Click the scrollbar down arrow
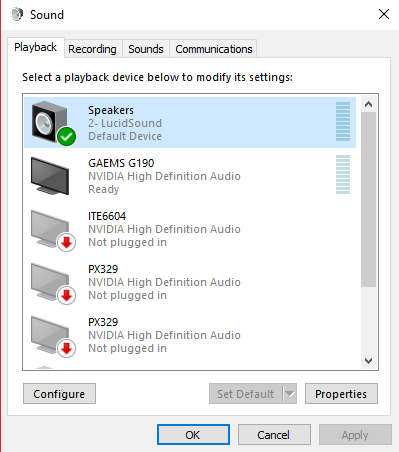Viewport: 399px width, 452px height. [x=368, y=361]
